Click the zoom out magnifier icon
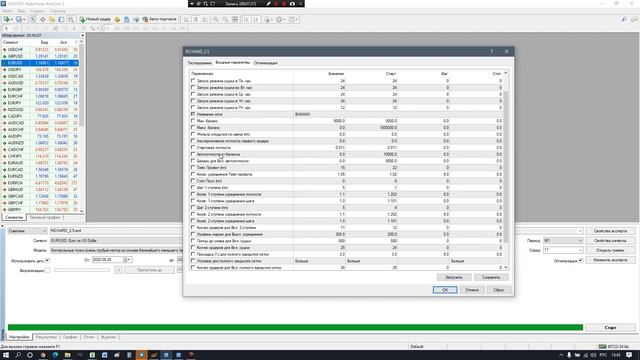640x360 pixels. 225,19
